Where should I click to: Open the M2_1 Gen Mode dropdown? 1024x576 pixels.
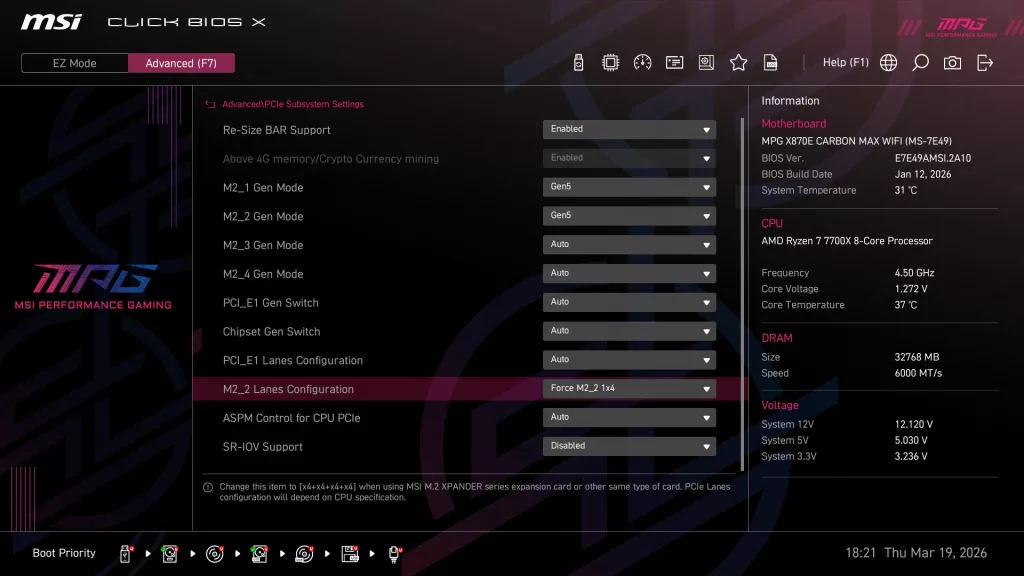click(629, 187)
